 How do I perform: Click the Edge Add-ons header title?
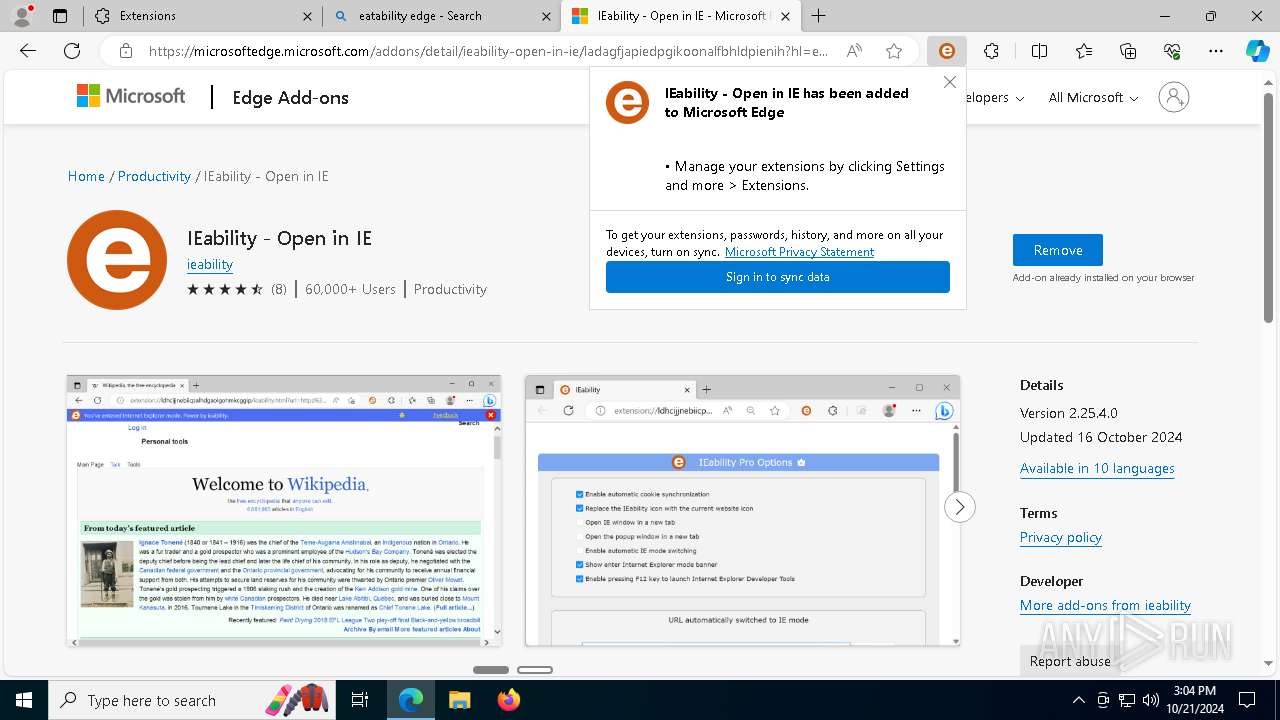pyautogui.click(x=291, y=97)
